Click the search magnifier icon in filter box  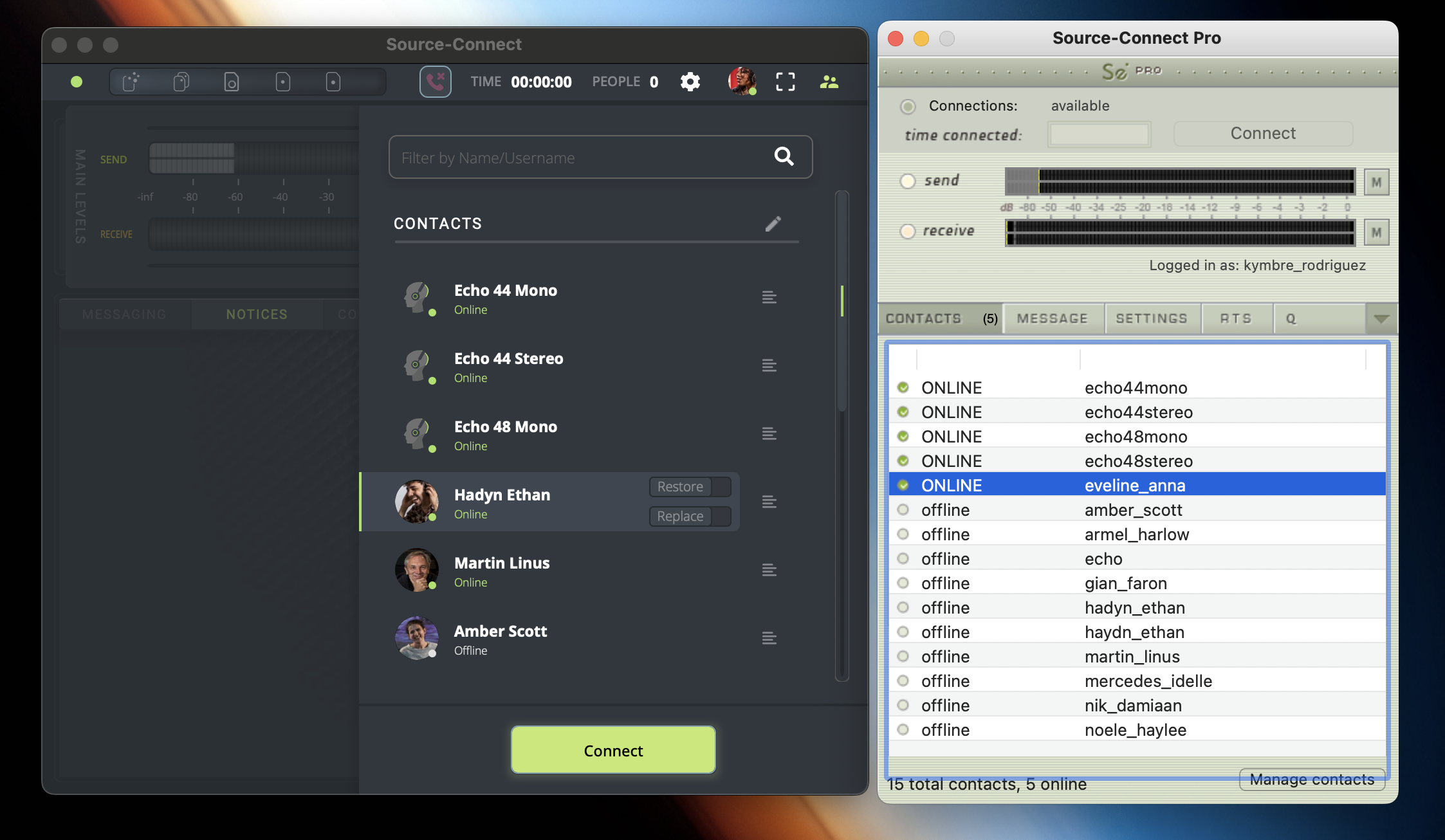click(x=784, y=156)
